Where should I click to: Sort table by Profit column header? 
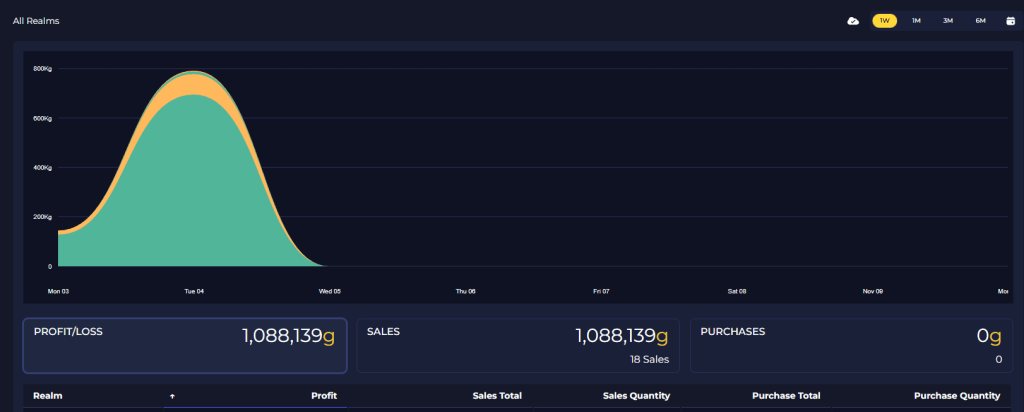click(323, 396)
